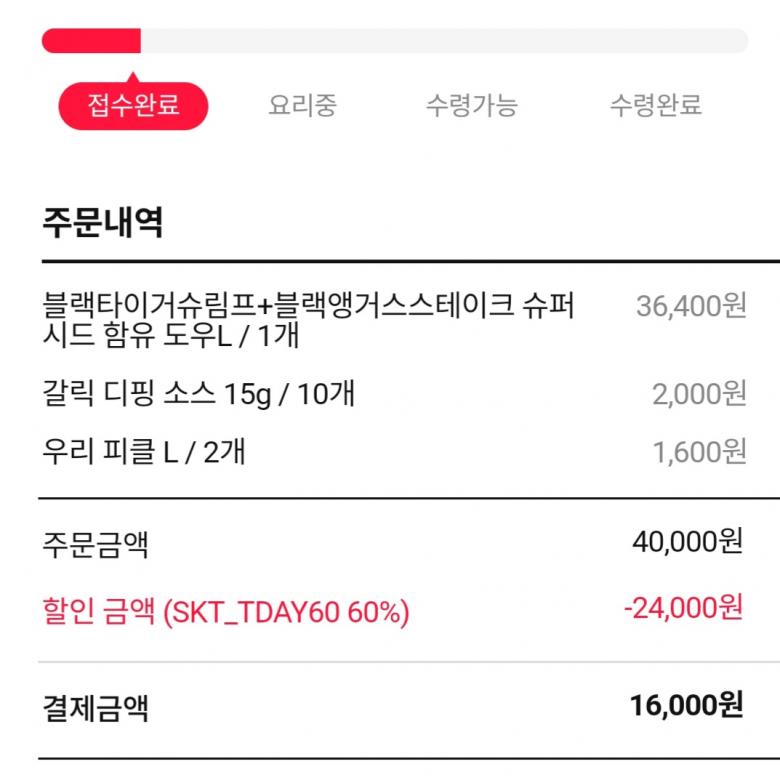
Task: Click the -24,000원 discount amount
Action: tap(683, 607)
